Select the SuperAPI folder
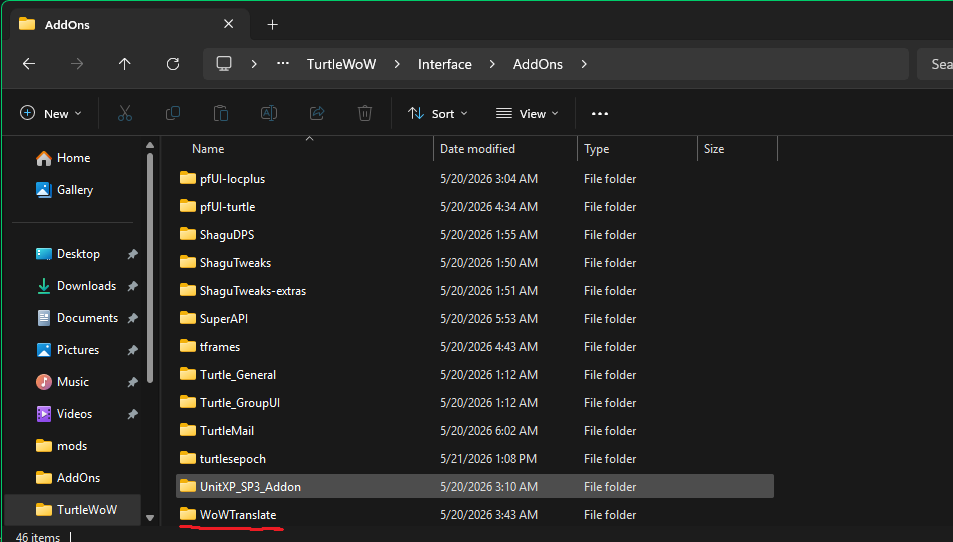953x542 pixels. 475,318
